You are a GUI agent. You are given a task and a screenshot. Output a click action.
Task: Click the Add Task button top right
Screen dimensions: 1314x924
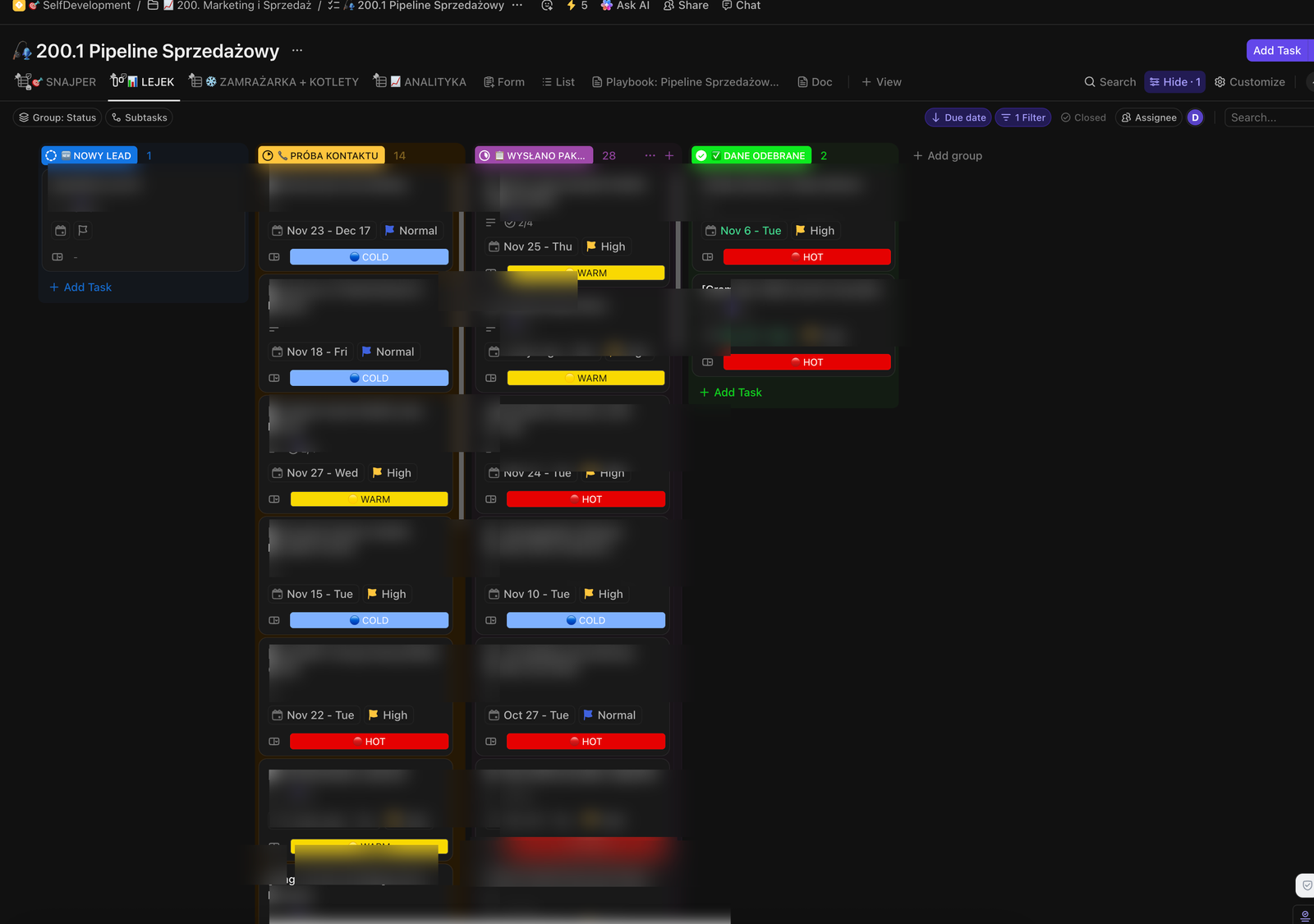pos(1278,50)
